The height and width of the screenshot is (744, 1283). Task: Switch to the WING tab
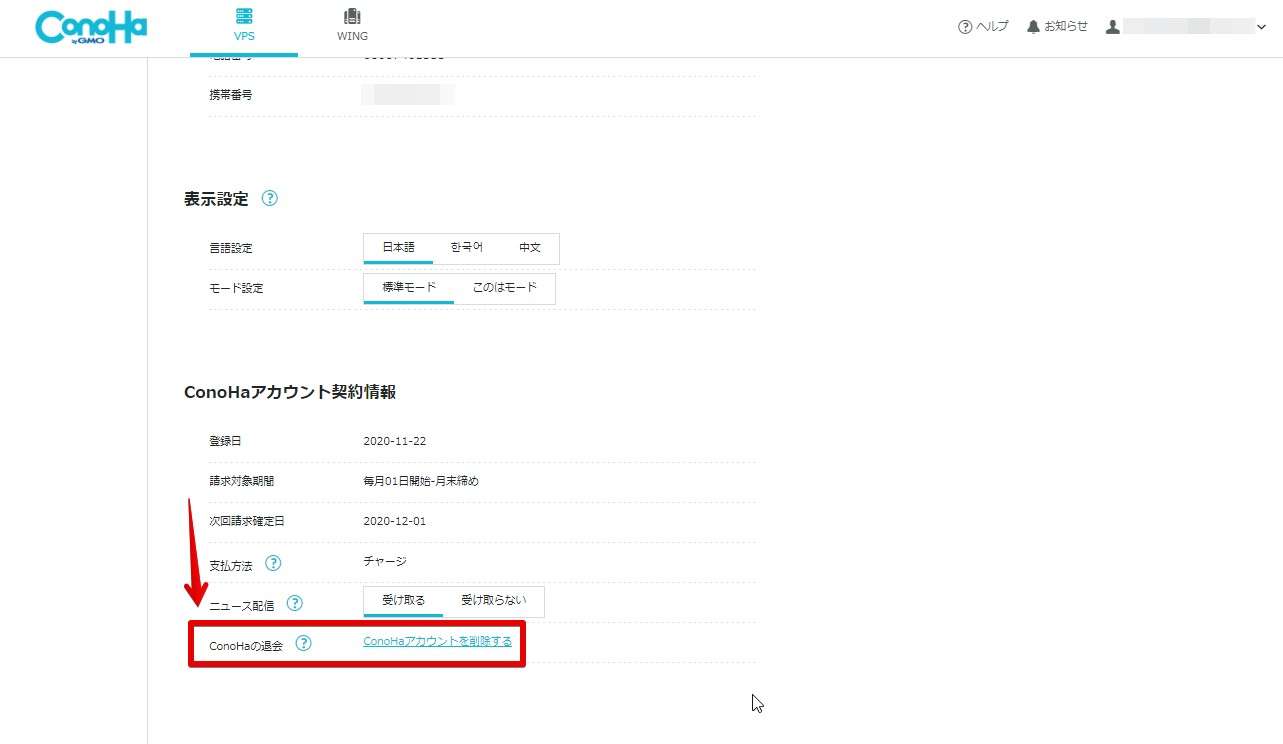352,27
